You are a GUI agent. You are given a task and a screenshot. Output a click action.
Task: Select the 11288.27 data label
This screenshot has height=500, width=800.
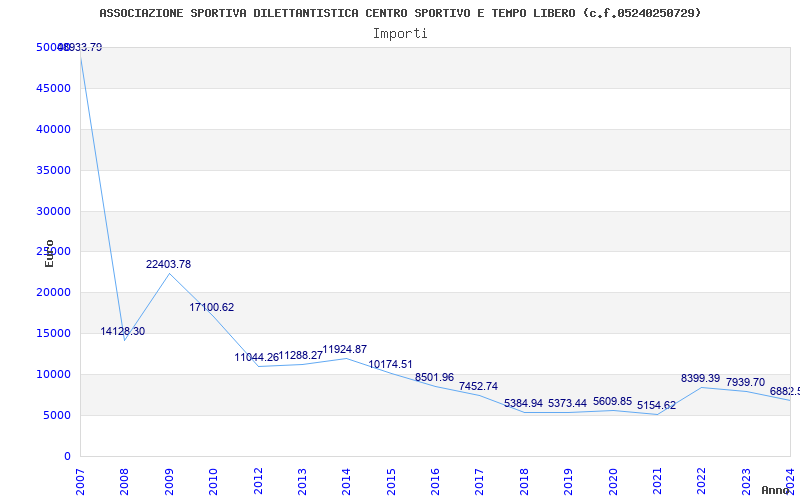pyautogui.click(x=301, y=355)
